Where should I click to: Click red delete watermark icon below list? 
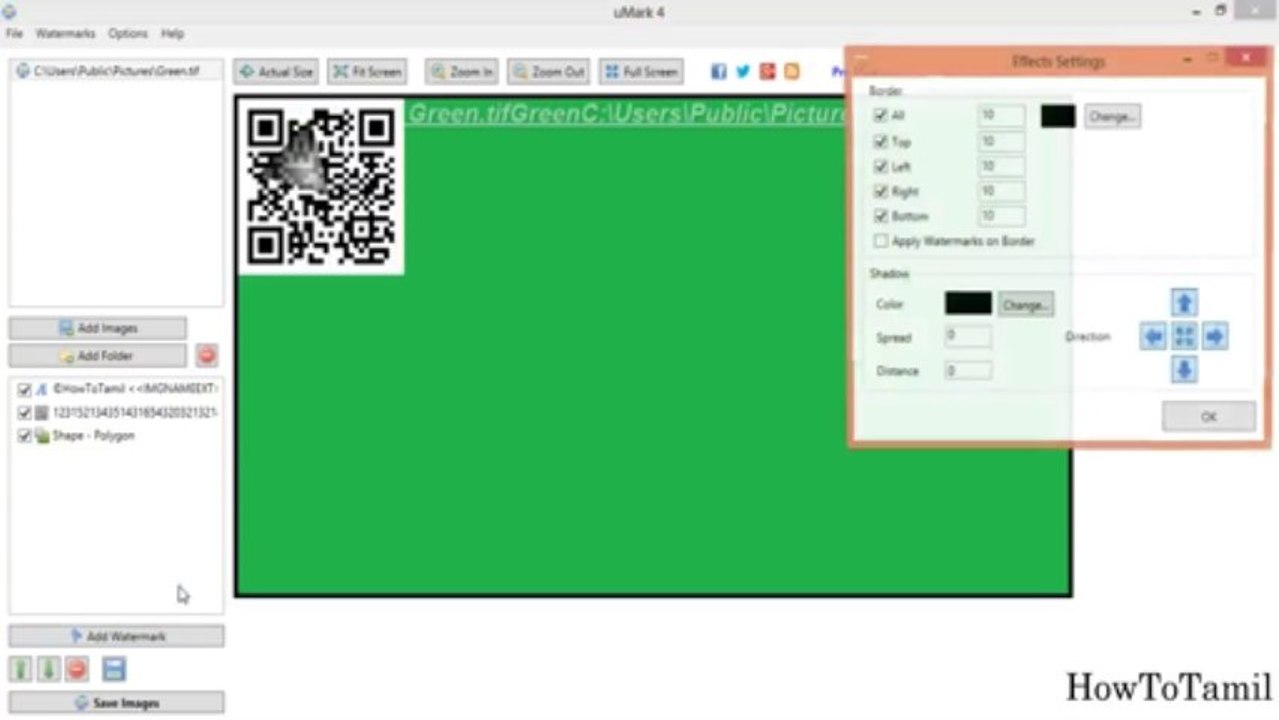tap(77, 669)
